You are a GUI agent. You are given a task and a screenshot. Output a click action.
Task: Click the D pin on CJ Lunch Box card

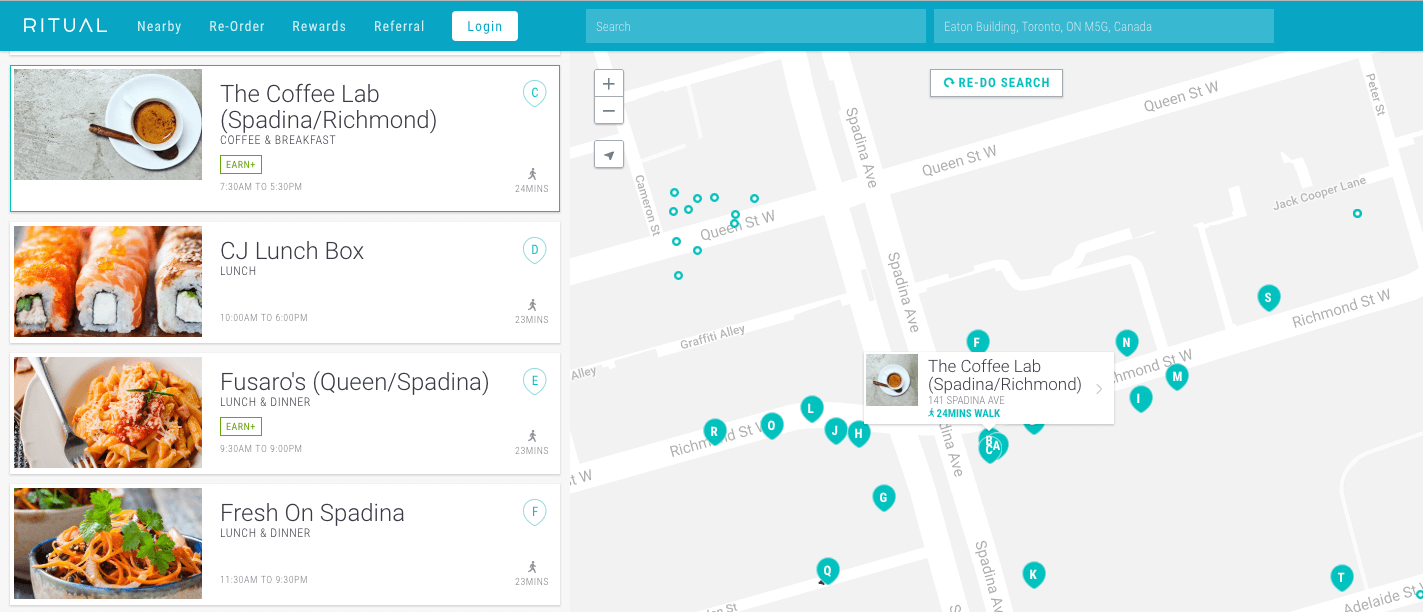click(x=535, y=250)
